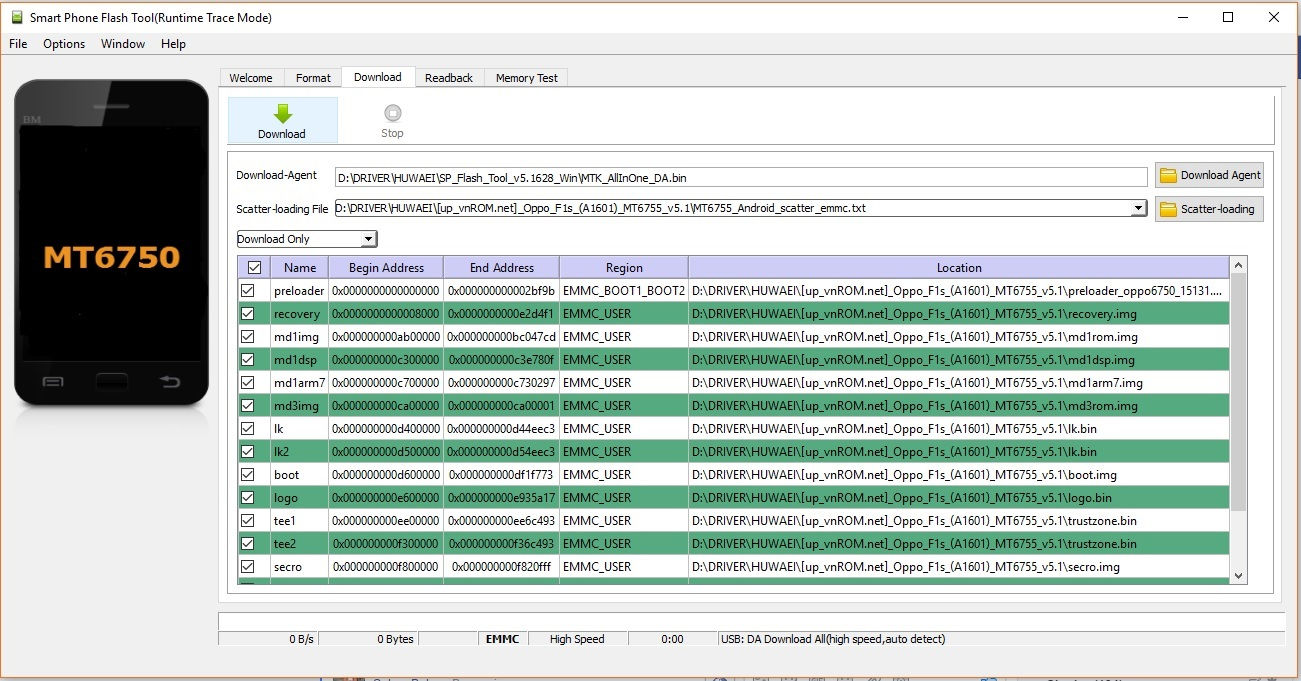Click the md3rom.img location cell
The height and width of the screenshot is (681, 1301).
click(x=959, y=405)
